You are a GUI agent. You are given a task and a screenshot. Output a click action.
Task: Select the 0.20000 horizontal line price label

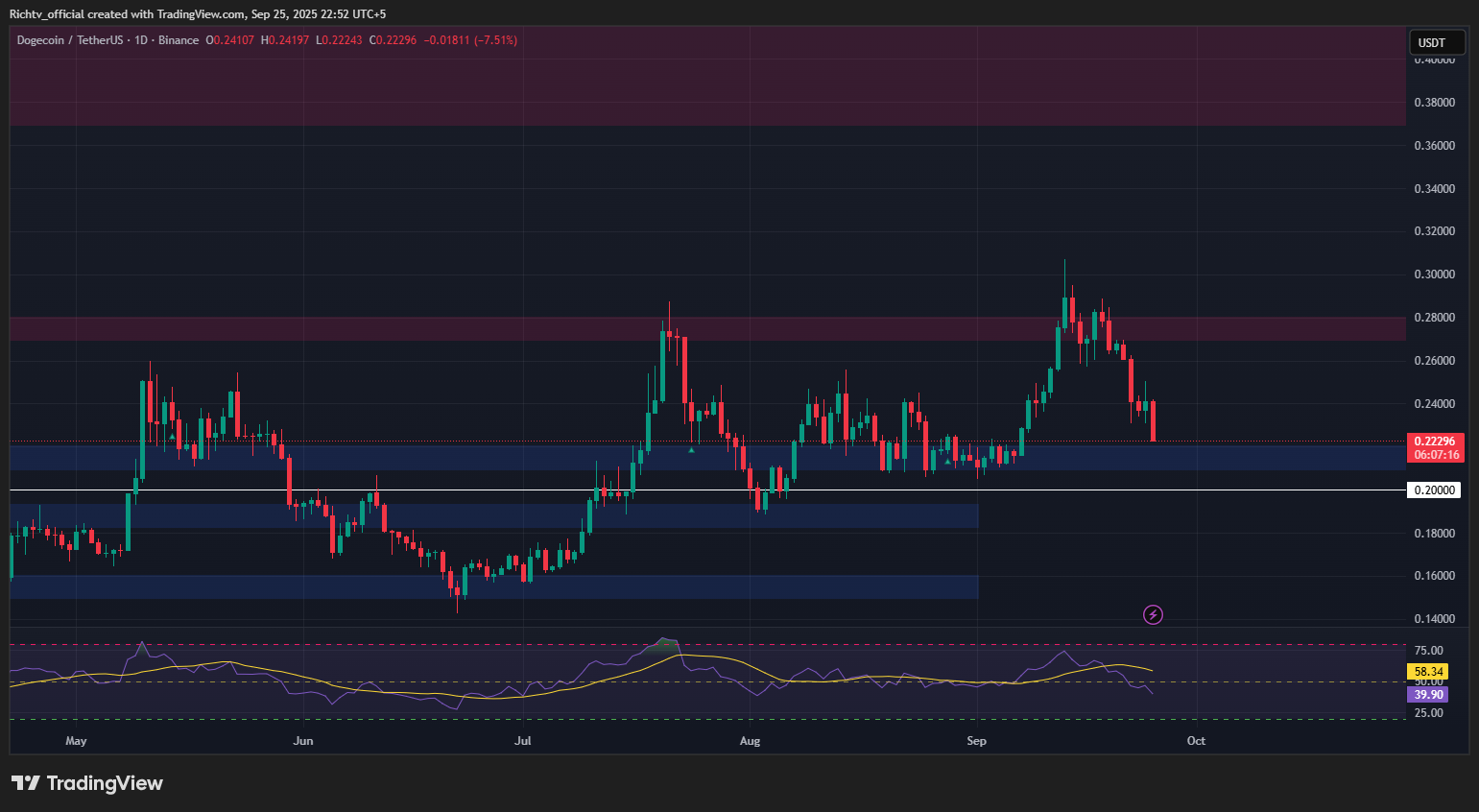point(1434,490)
